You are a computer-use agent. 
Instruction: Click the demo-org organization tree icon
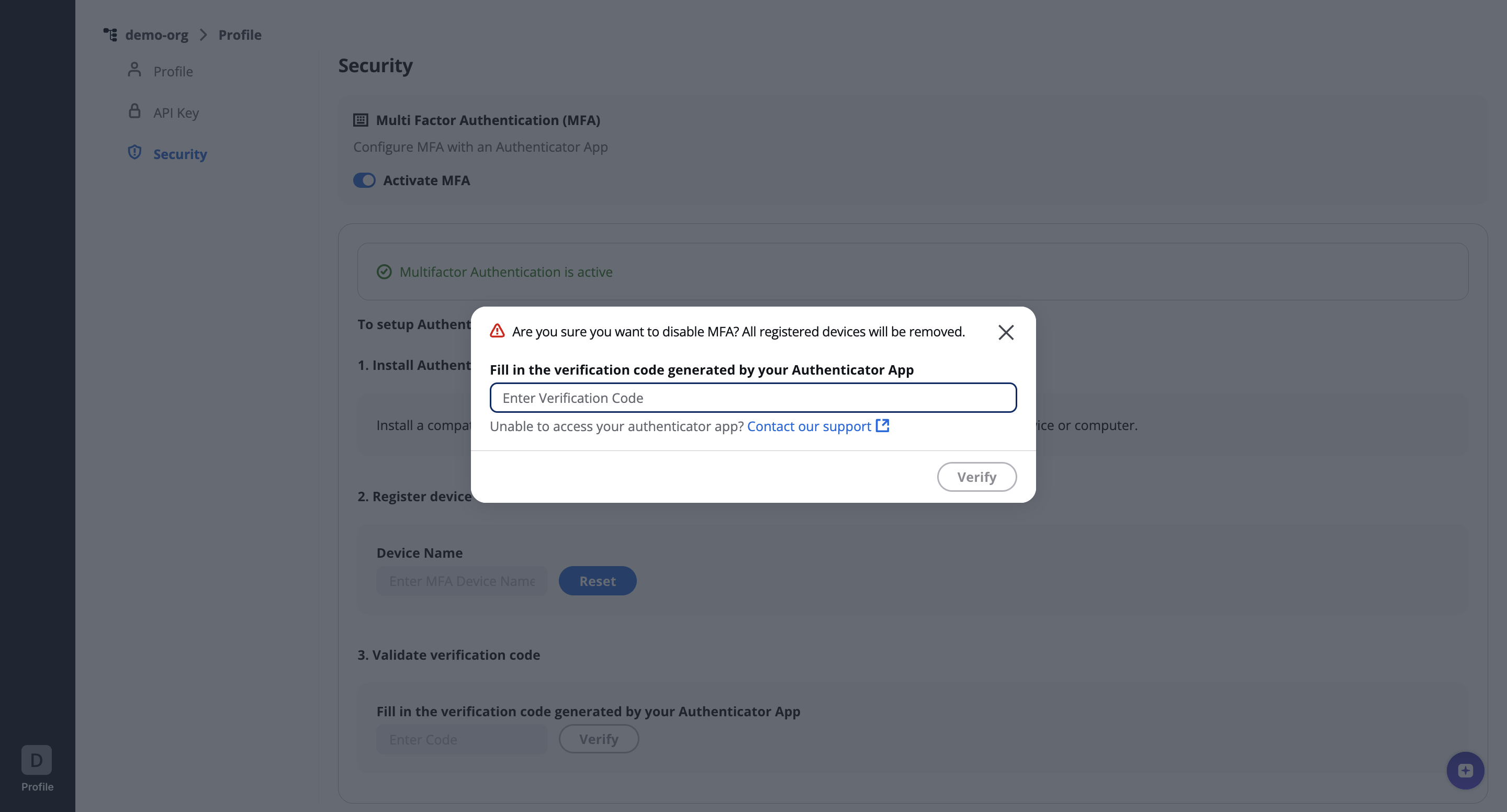click(110, 35)
